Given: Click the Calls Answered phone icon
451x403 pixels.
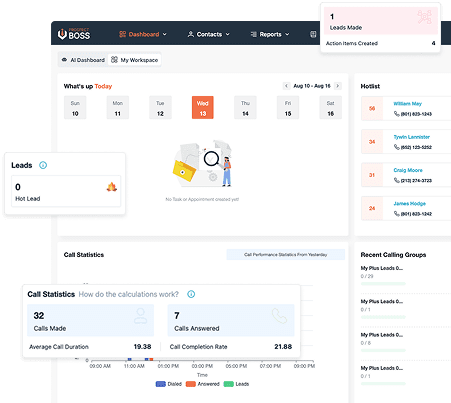Looking at the screenshot, I should pyautogui.click(x=279, y=316).
